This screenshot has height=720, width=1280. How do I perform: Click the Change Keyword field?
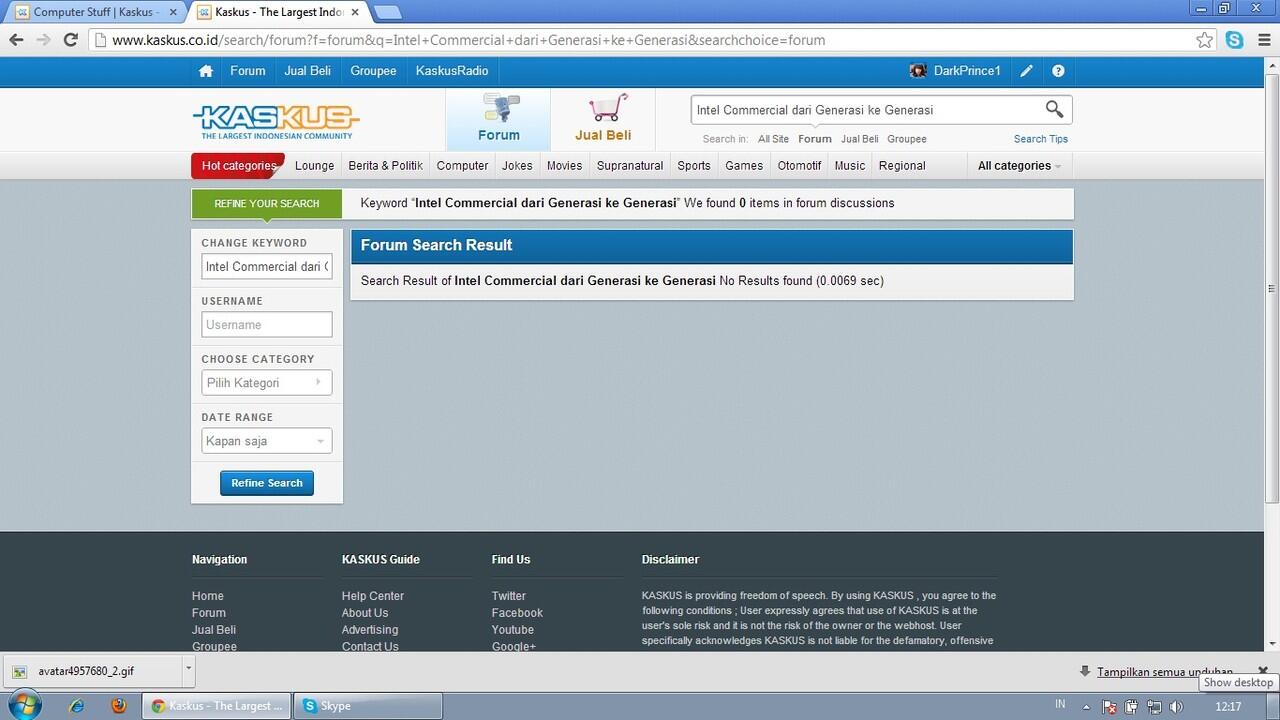point(267,267)
